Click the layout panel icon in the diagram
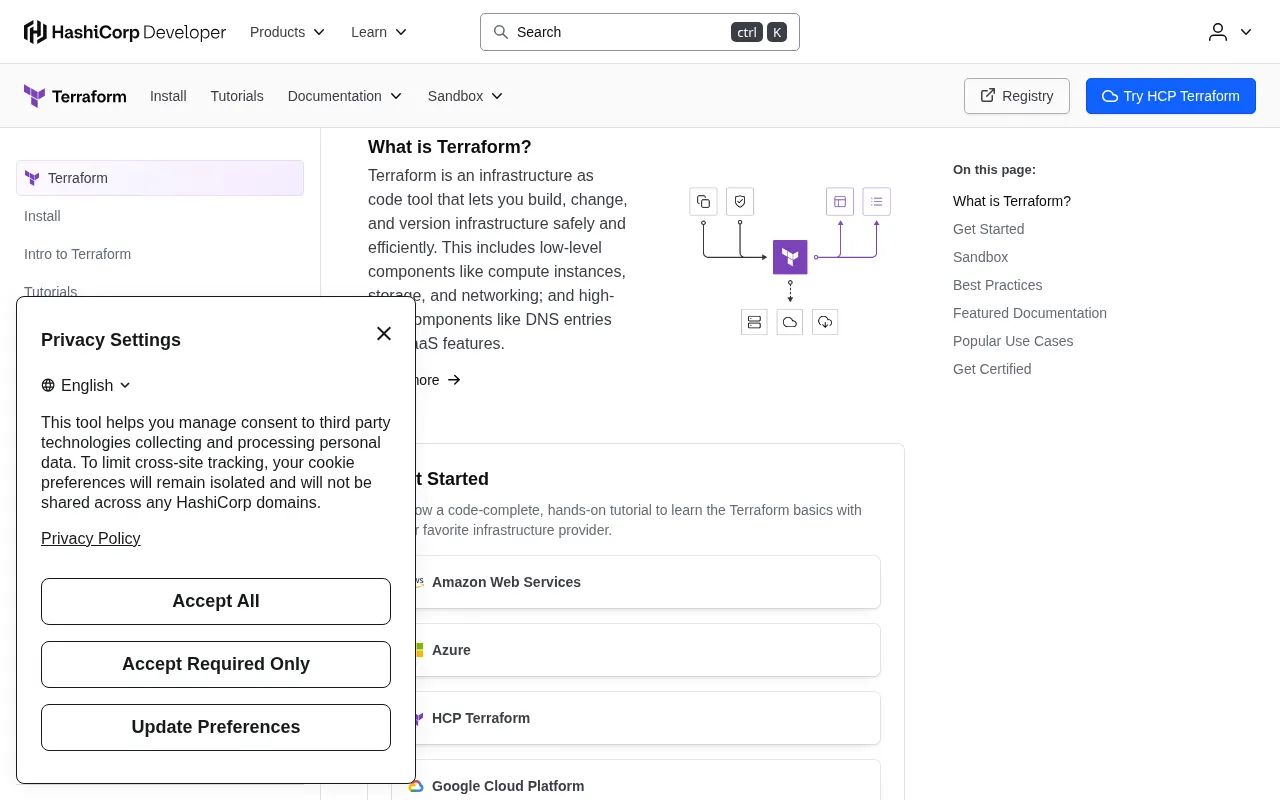 pos(840,202)
